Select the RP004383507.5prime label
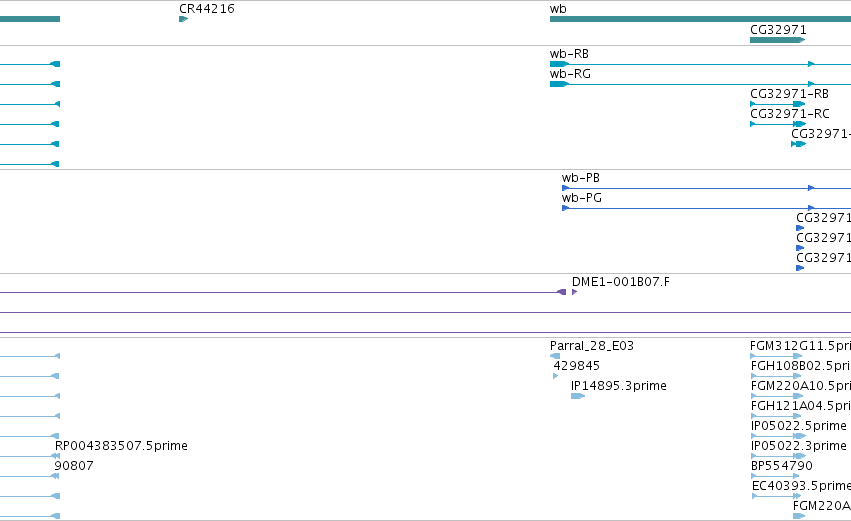This screenshot has width=851, height=521. click(121, 446)
